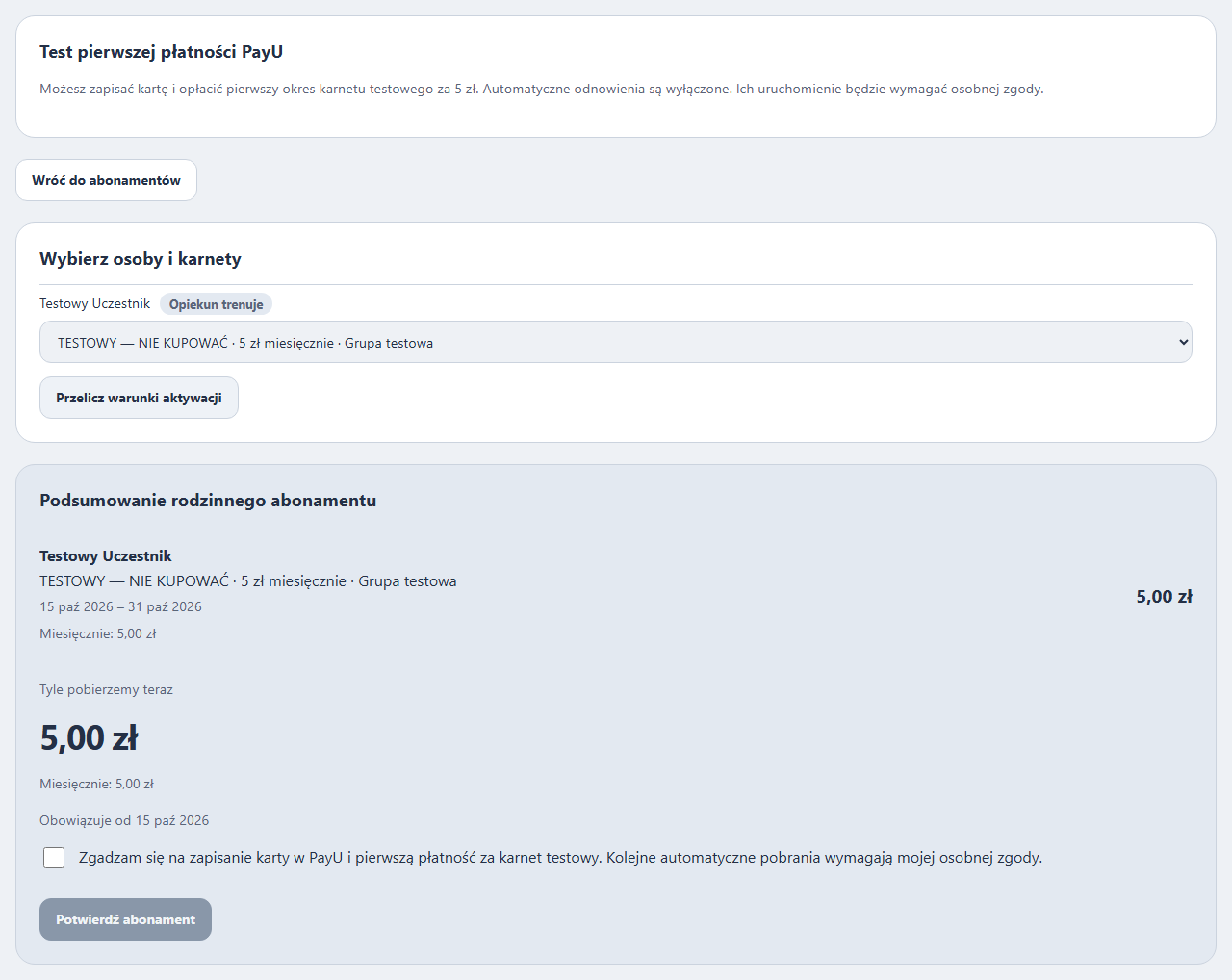The height and width of the screenshot is (980, 1232).
Task: Click the large 5,00 zł amount
Action: tap(89, 738)
